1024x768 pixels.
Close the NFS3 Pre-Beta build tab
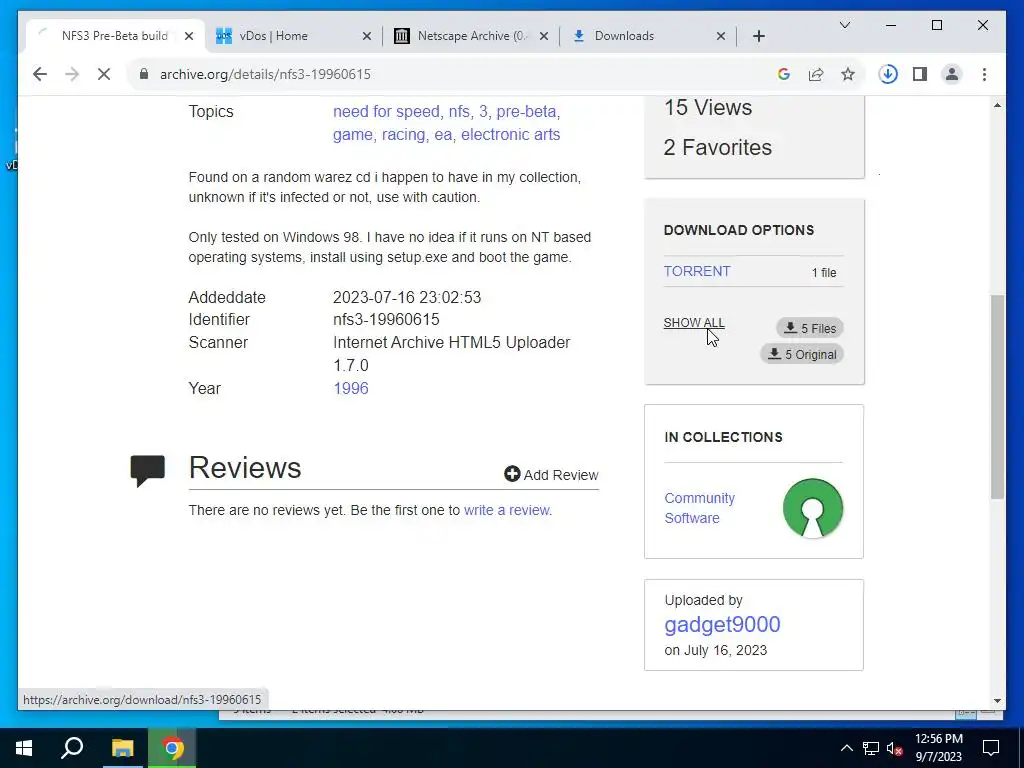[x=189, y=37]
